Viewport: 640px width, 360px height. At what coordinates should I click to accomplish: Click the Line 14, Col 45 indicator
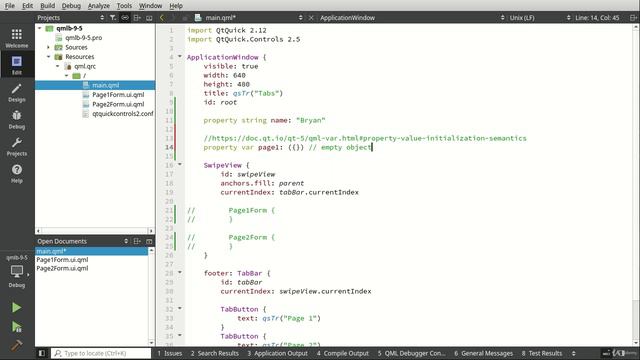point(597,18)
